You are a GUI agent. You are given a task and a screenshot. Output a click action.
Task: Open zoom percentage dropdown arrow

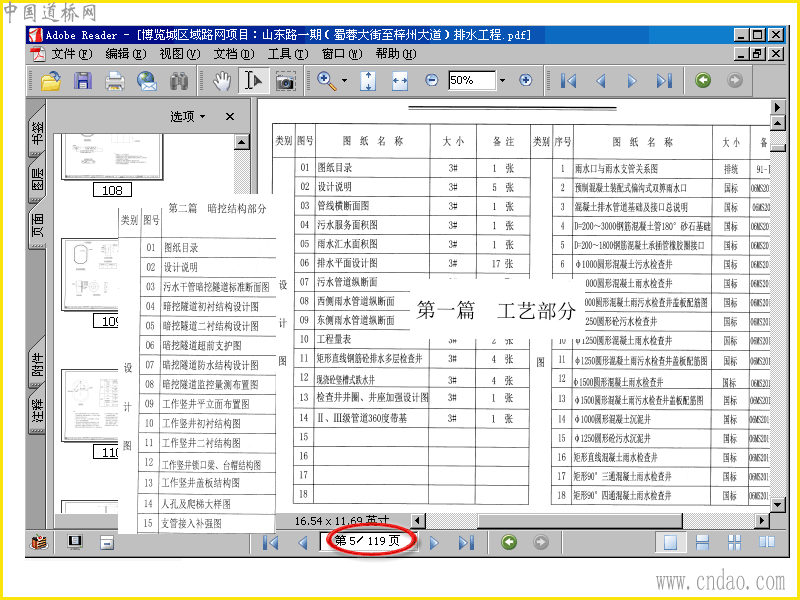[503, 81]
